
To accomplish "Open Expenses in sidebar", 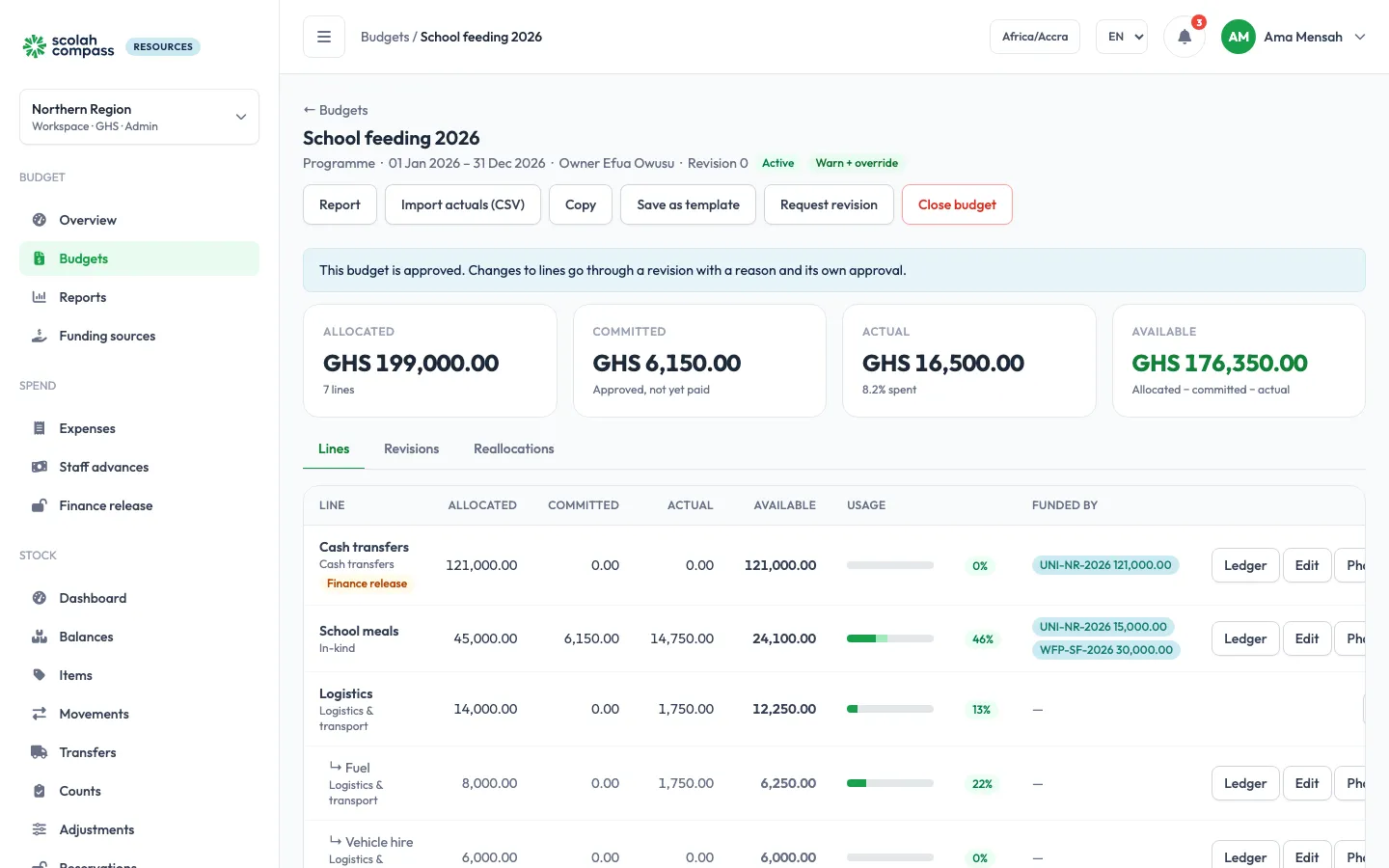I will point(139,428).
